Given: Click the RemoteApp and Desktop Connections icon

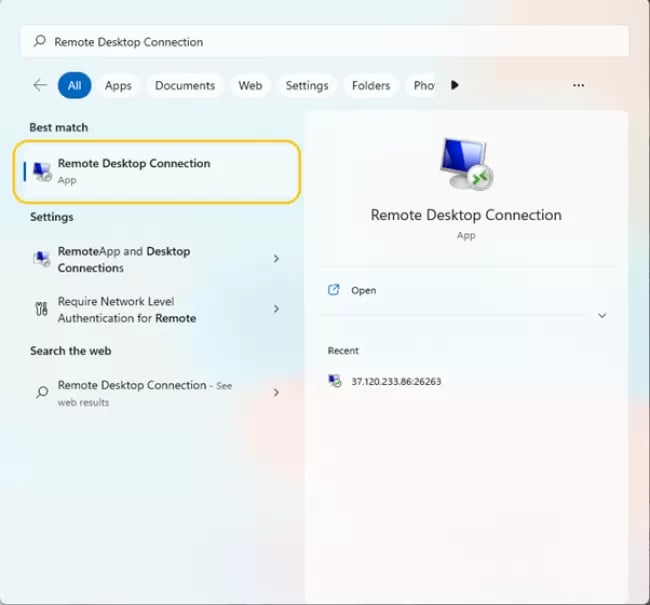Looking at the screenshot, I should (41, 259).
